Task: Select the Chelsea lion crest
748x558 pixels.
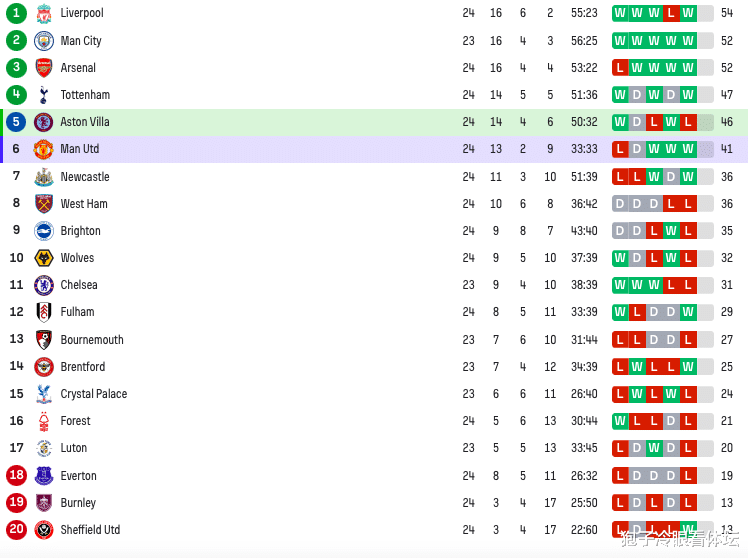Action: coord(44,285)
